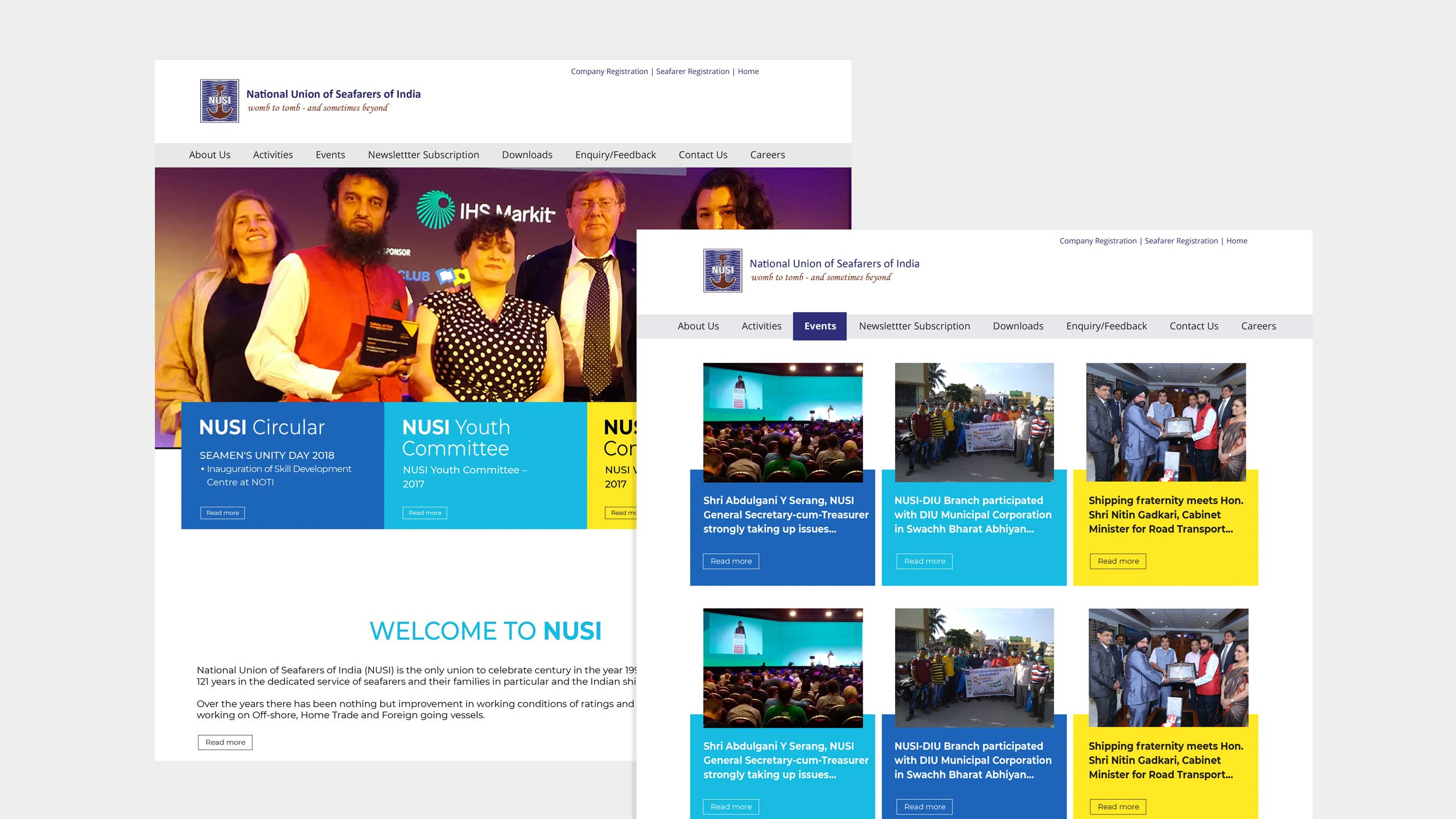Open second-row conference hall event photo
The width and height of the screenshot is (1456, 819).
pos(783,669)
